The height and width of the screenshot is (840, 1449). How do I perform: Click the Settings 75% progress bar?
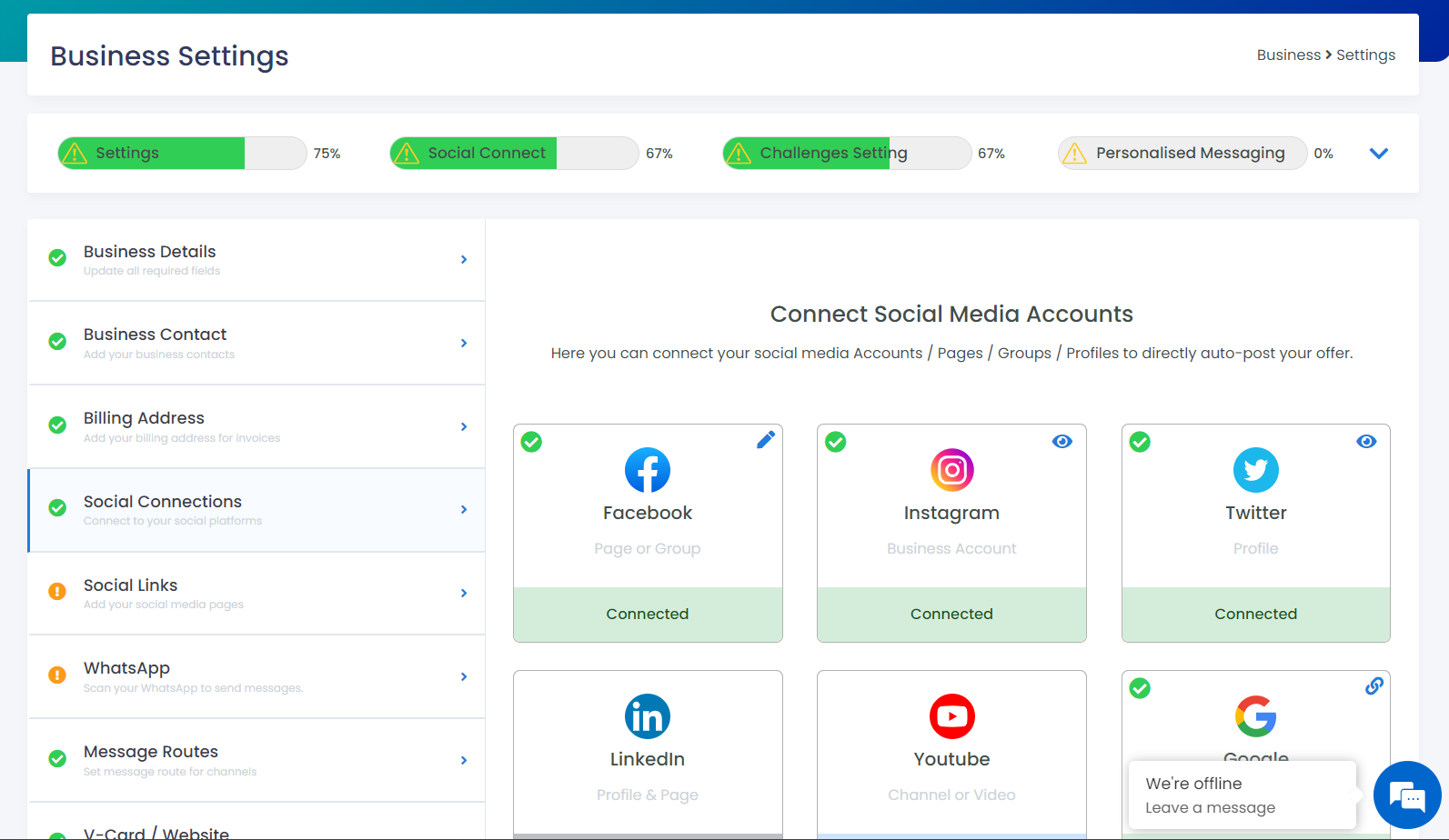182,154
